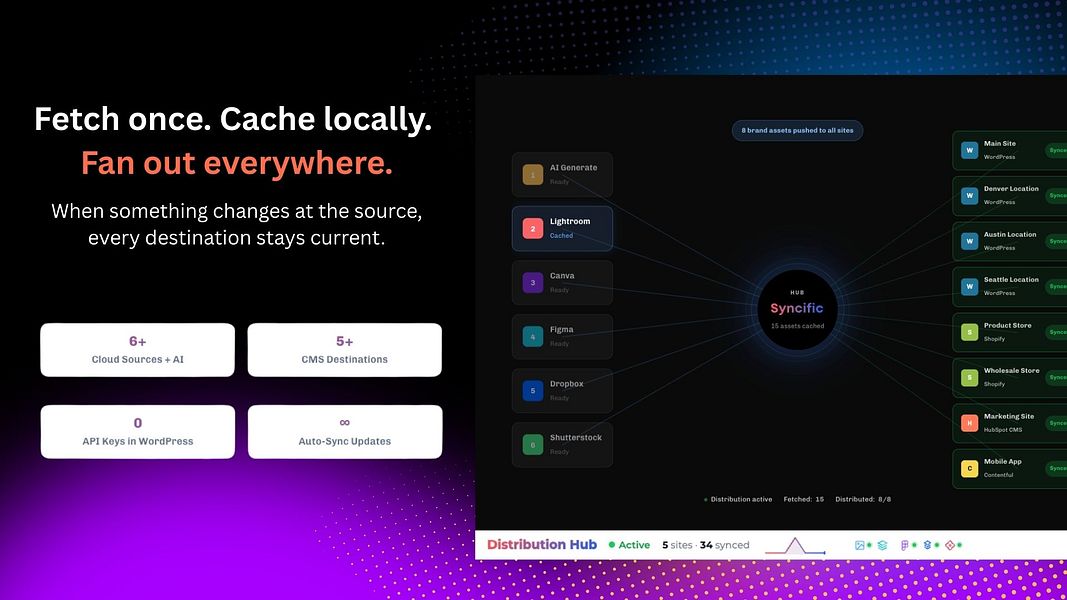
Task: Click the stacked layers icon in Distribution Hub bar
Action: tap(882, 545)
